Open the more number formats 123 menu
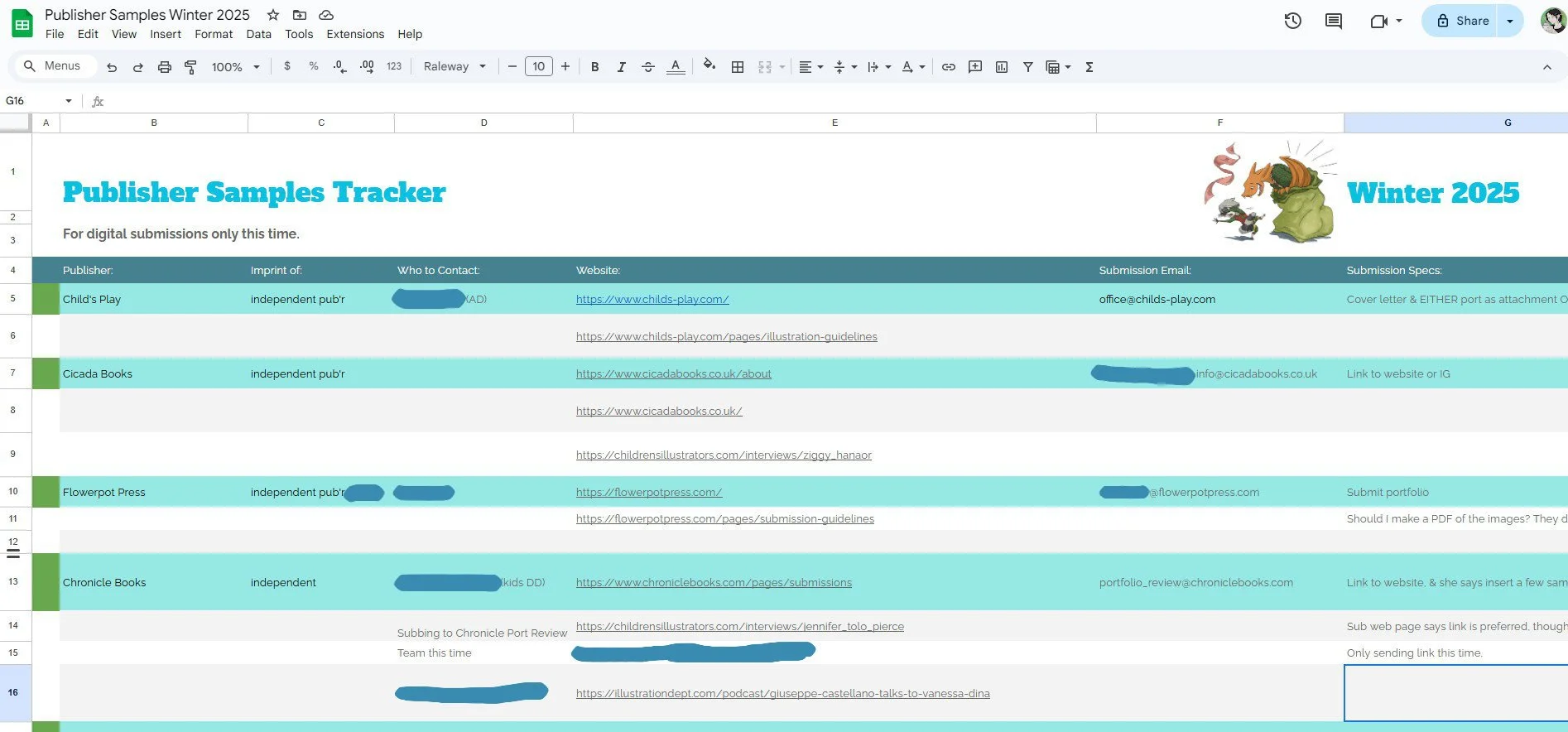Image resolution: width=1568 pixels, height=732 pixels. coord(394,66)
